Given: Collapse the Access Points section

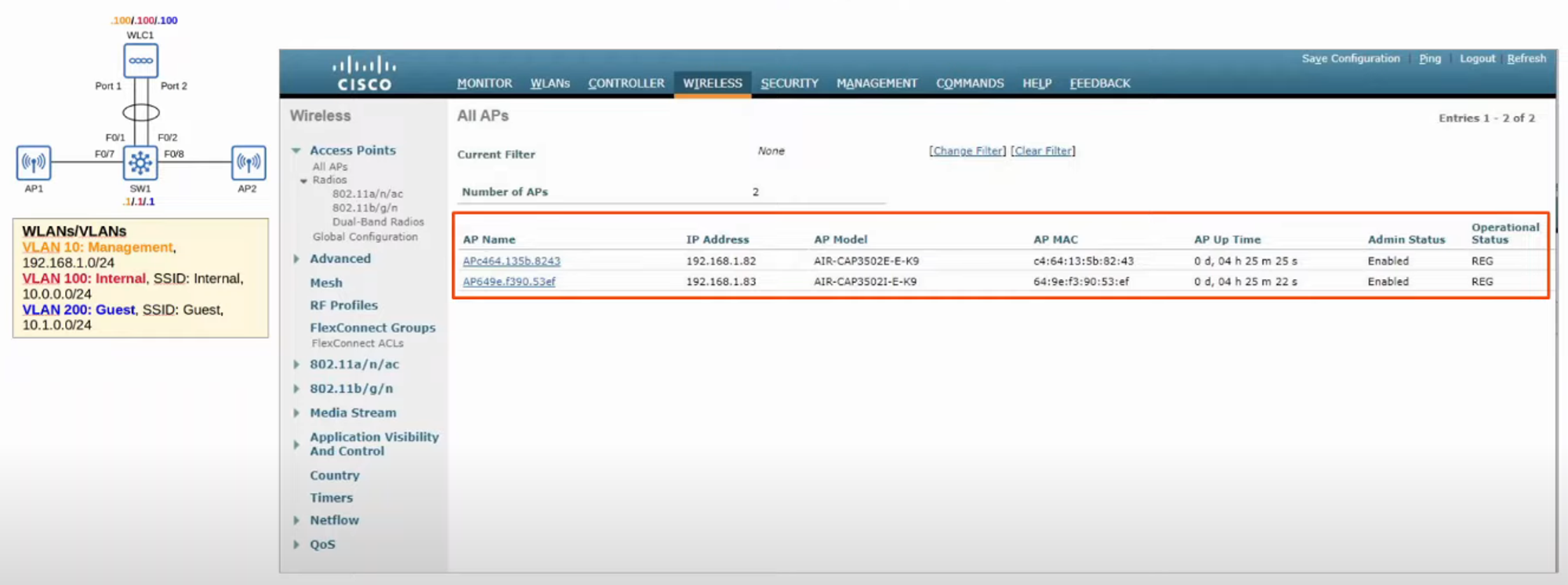Looking at the screenshot, I should coord(296,151).
